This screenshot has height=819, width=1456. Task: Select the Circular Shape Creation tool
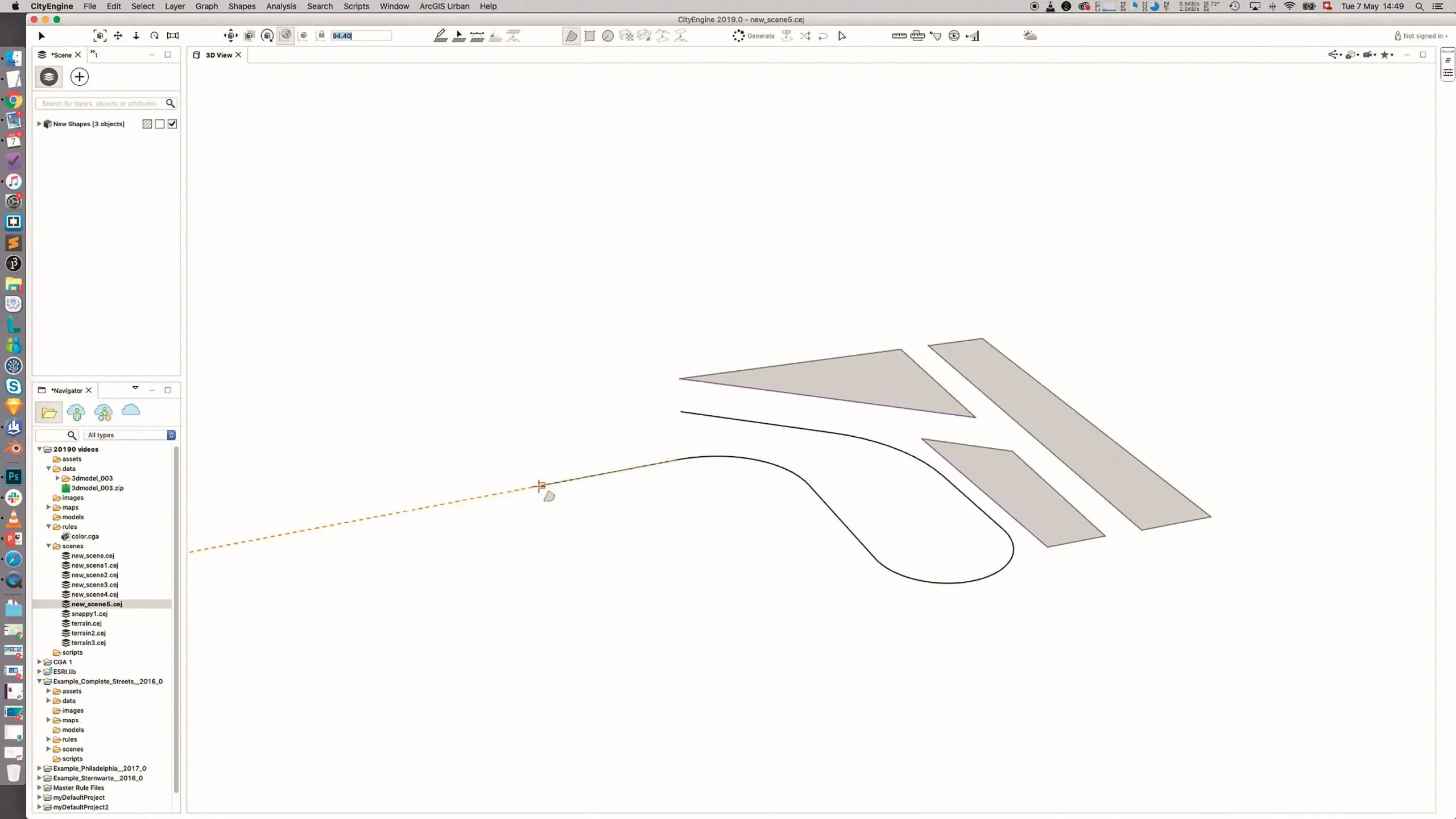tap(607, 36)
